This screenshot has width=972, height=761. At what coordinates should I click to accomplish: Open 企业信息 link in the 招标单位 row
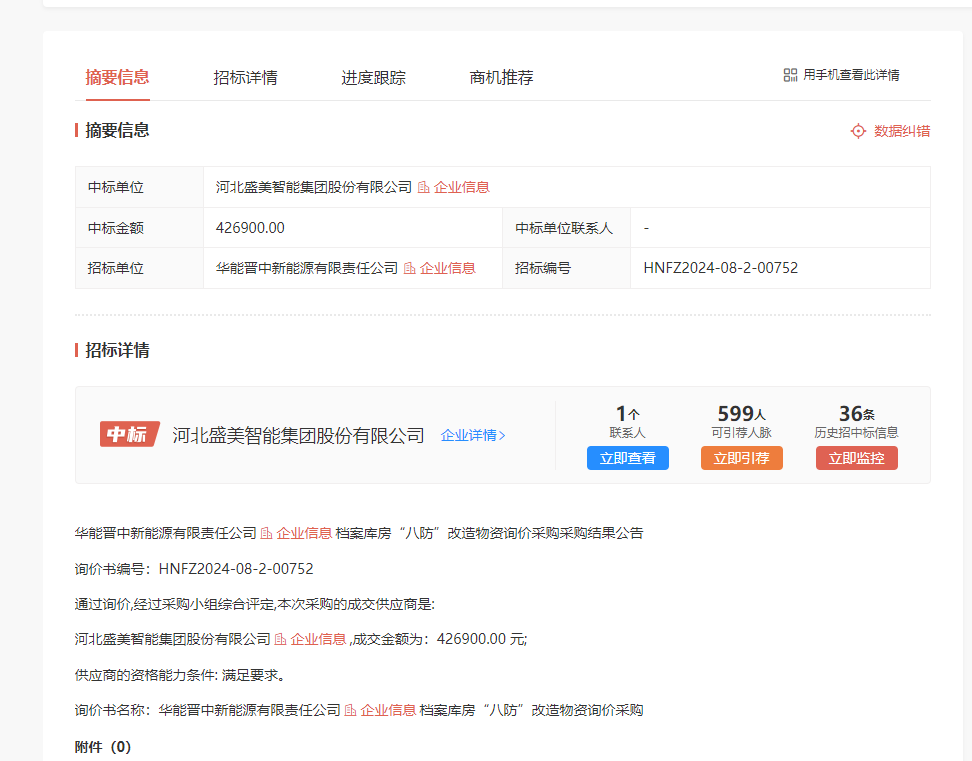click(448, 268)
